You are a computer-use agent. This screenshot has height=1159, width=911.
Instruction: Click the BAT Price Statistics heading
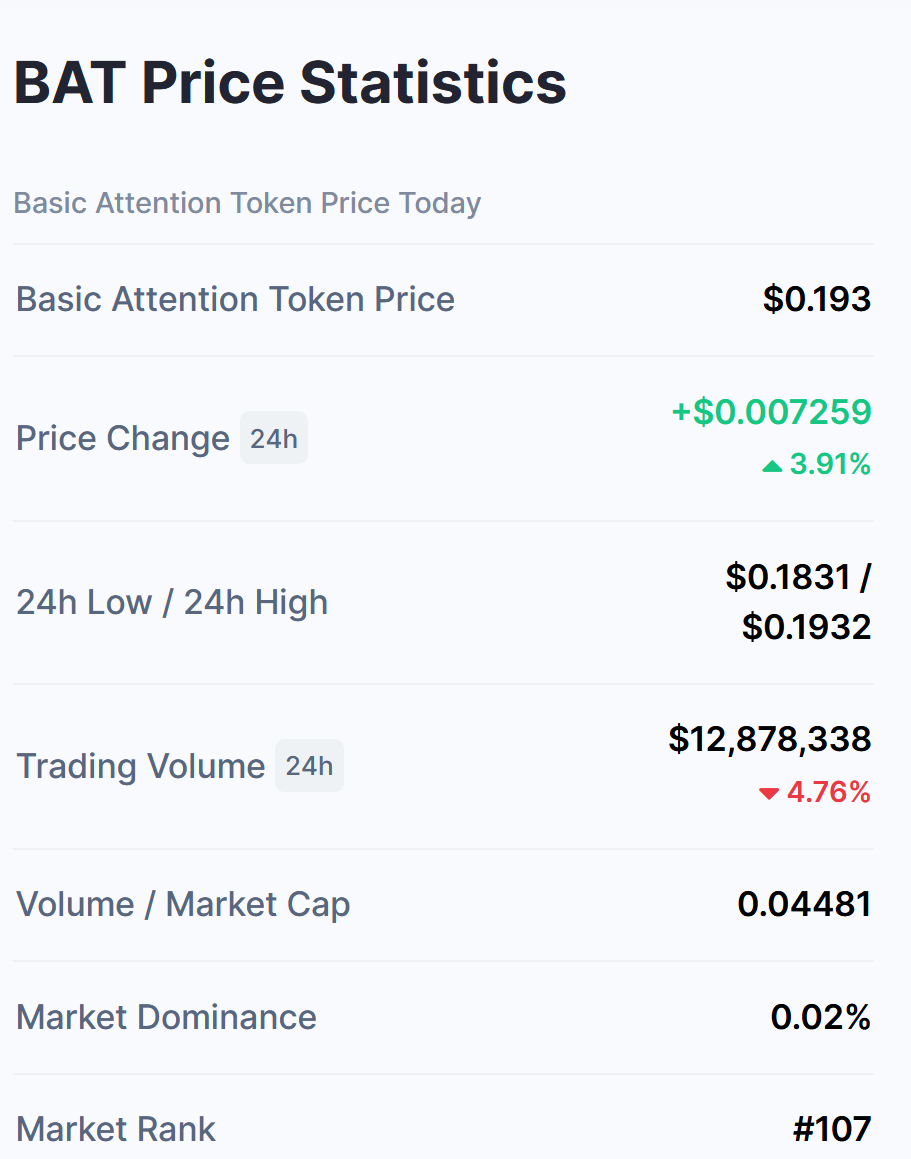290,82
